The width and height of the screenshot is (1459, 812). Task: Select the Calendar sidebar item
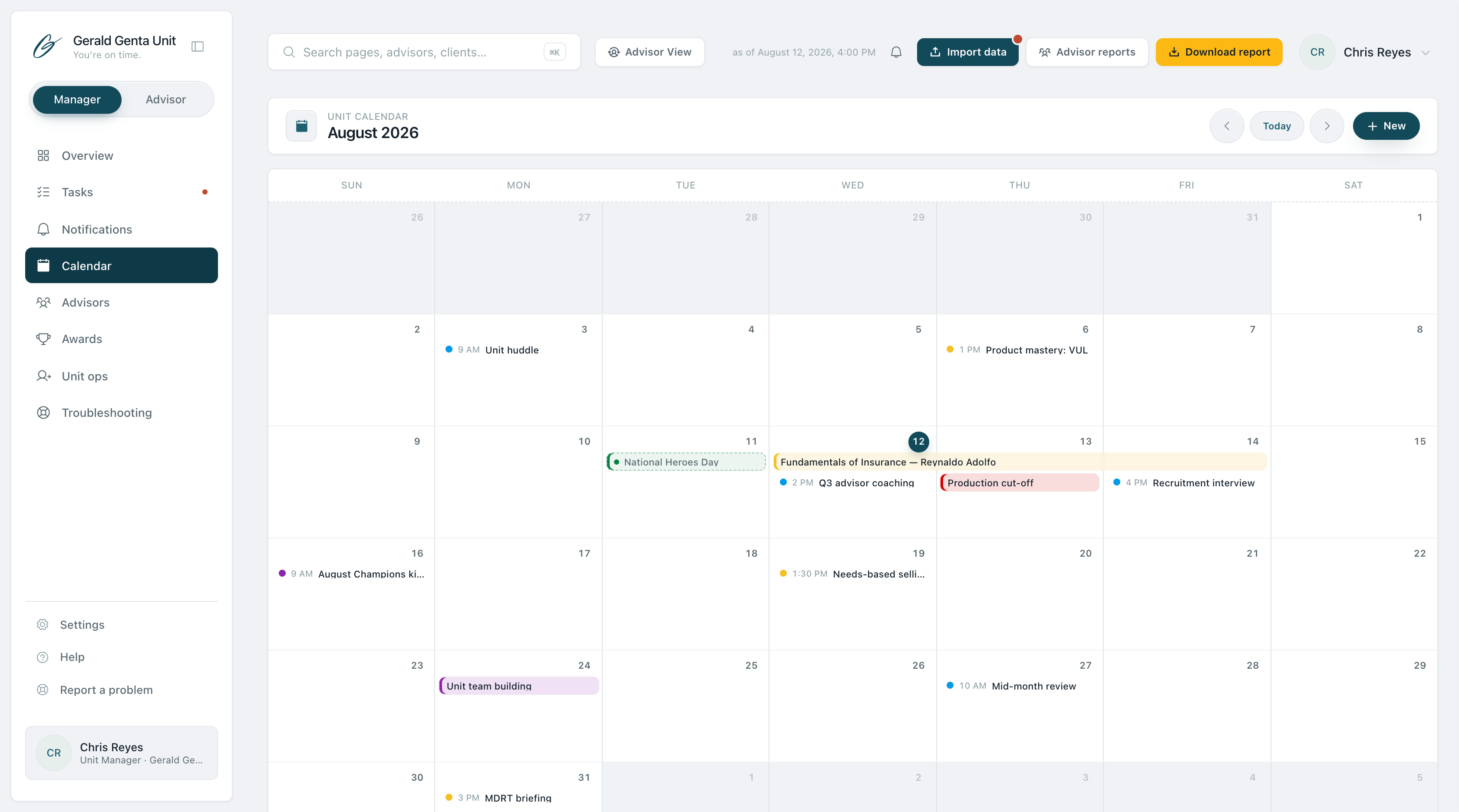coord(121,266)
